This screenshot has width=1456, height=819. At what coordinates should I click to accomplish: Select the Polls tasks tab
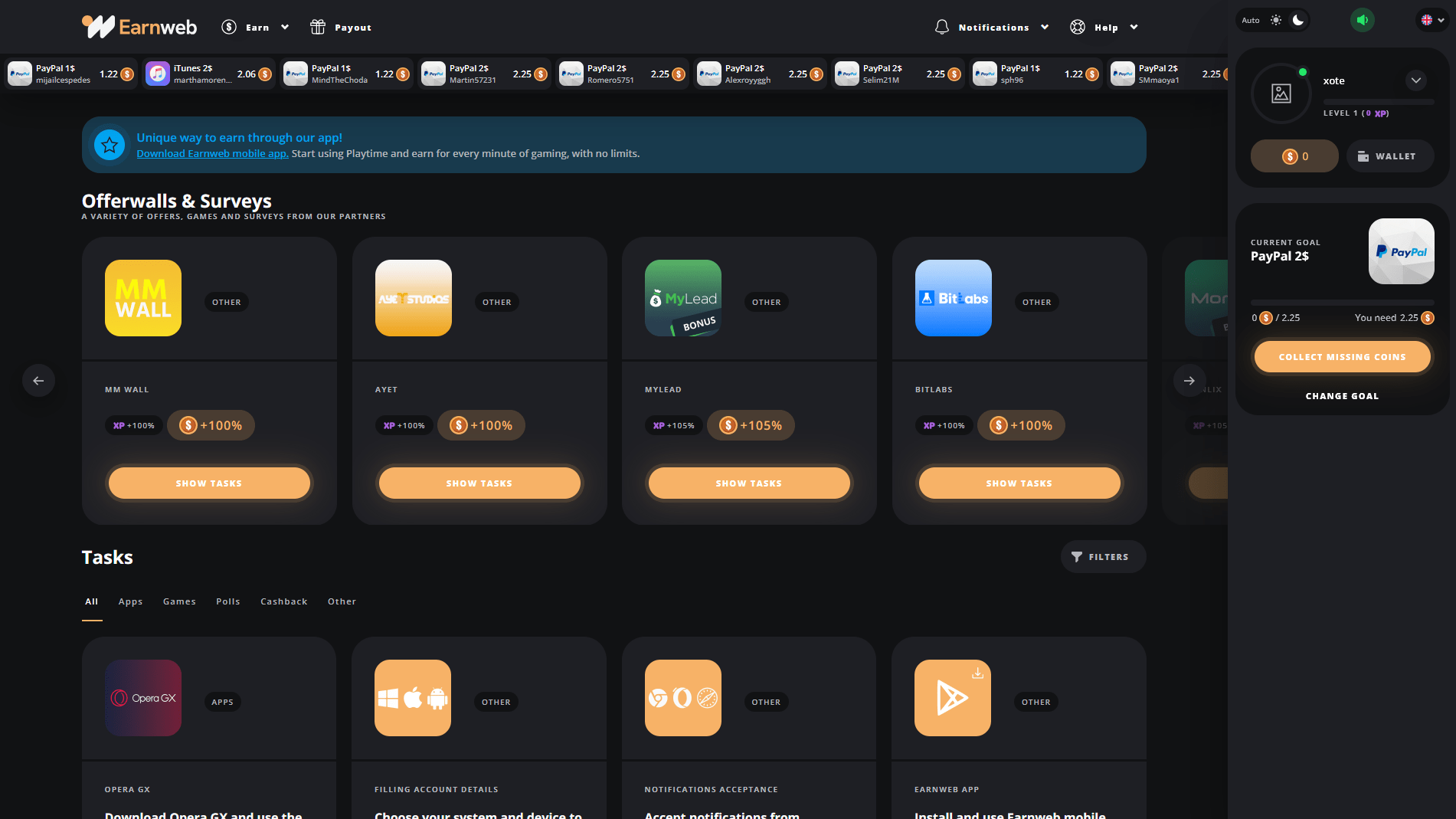click(x=228, y=601)
